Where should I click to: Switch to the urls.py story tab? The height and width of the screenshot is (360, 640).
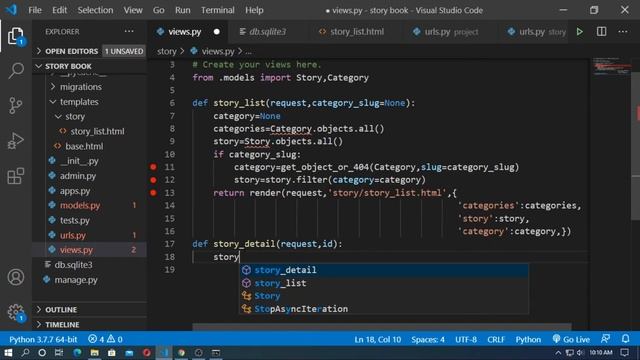click(x=536, y=31)
